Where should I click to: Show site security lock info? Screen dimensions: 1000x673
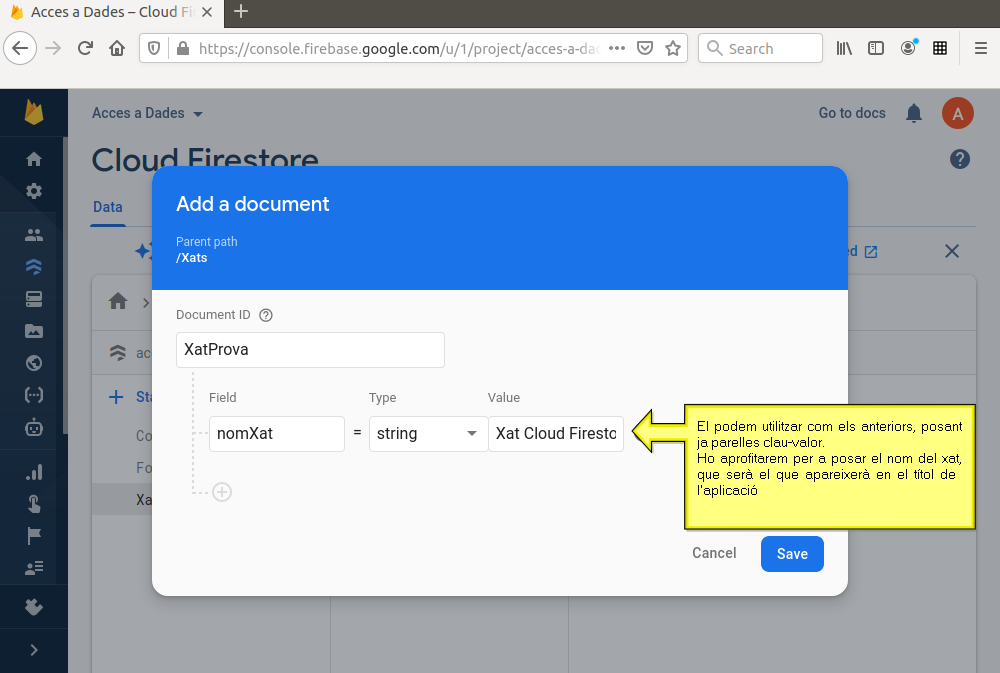[x=182, y=48]
